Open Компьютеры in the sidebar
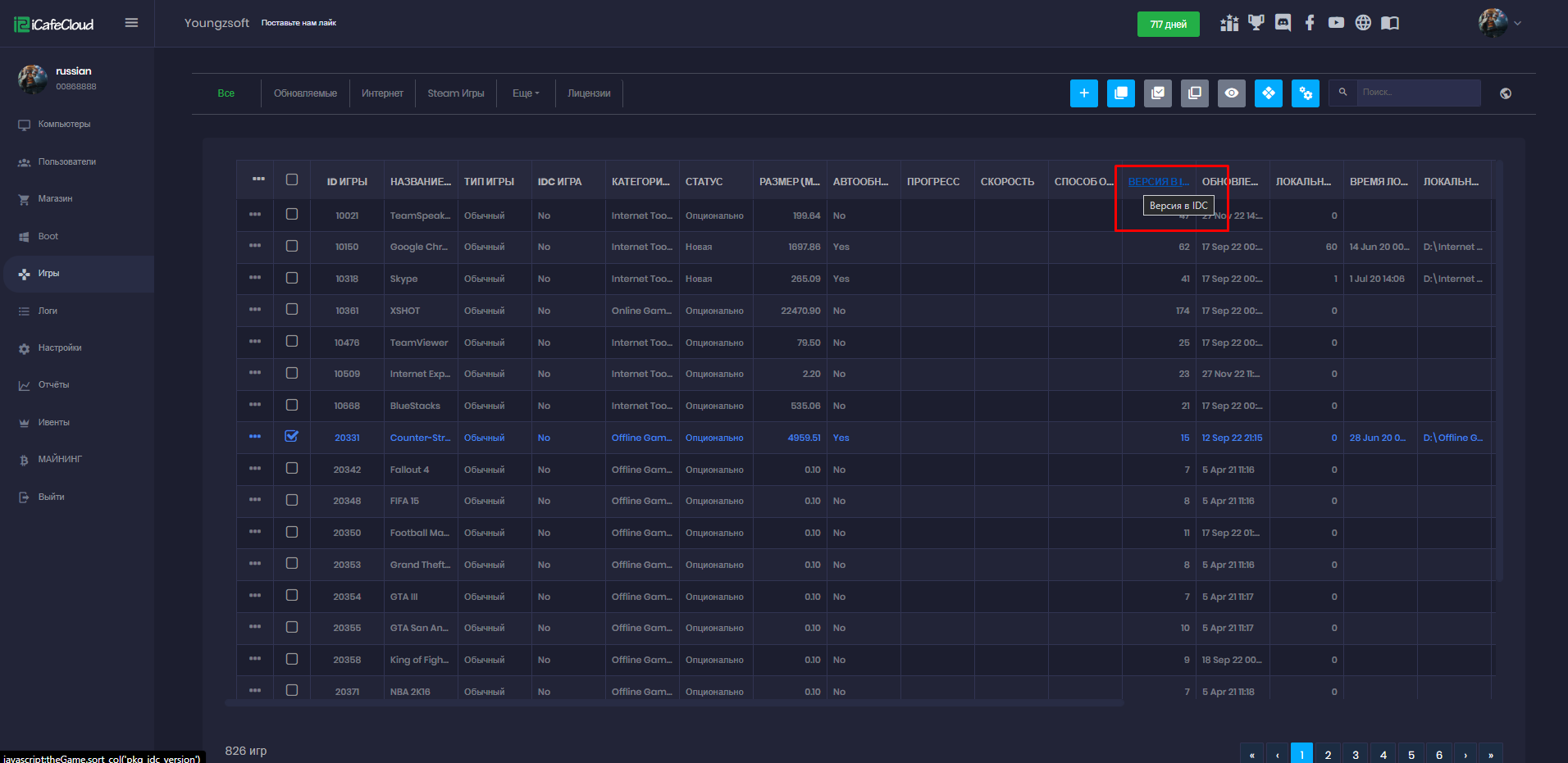 click(64, 125)
